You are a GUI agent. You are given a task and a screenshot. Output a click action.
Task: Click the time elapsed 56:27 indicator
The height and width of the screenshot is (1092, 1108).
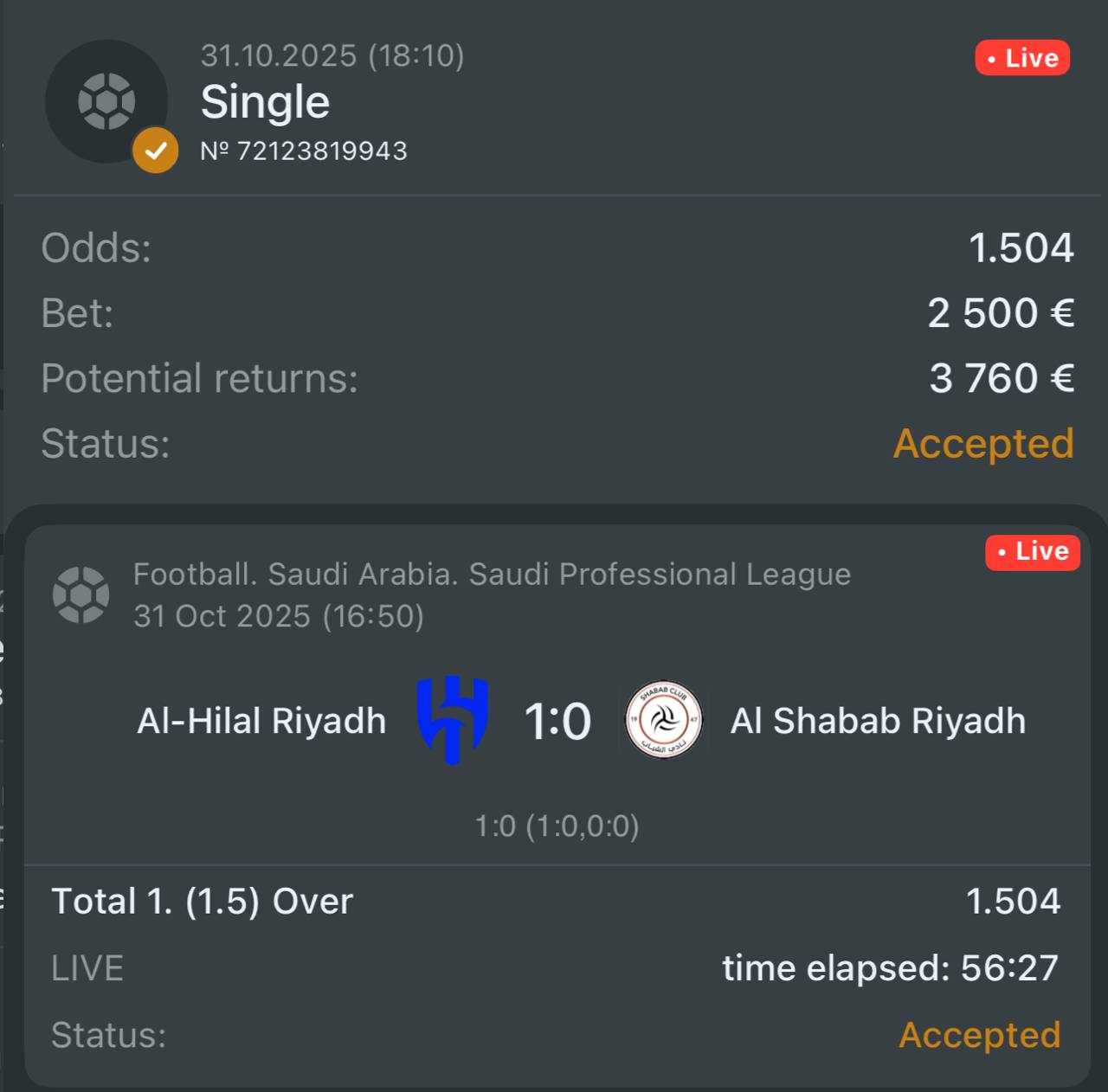click(x=890, y=968)
